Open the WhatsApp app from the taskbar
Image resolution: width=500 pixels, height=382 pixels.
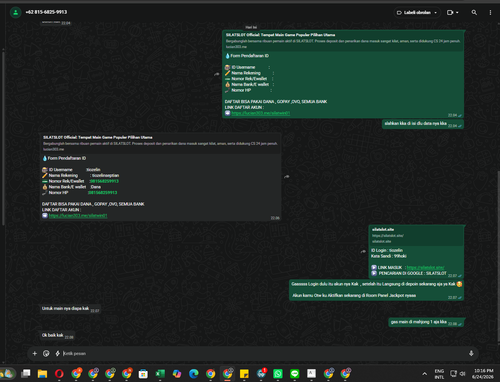pos(278,374)
